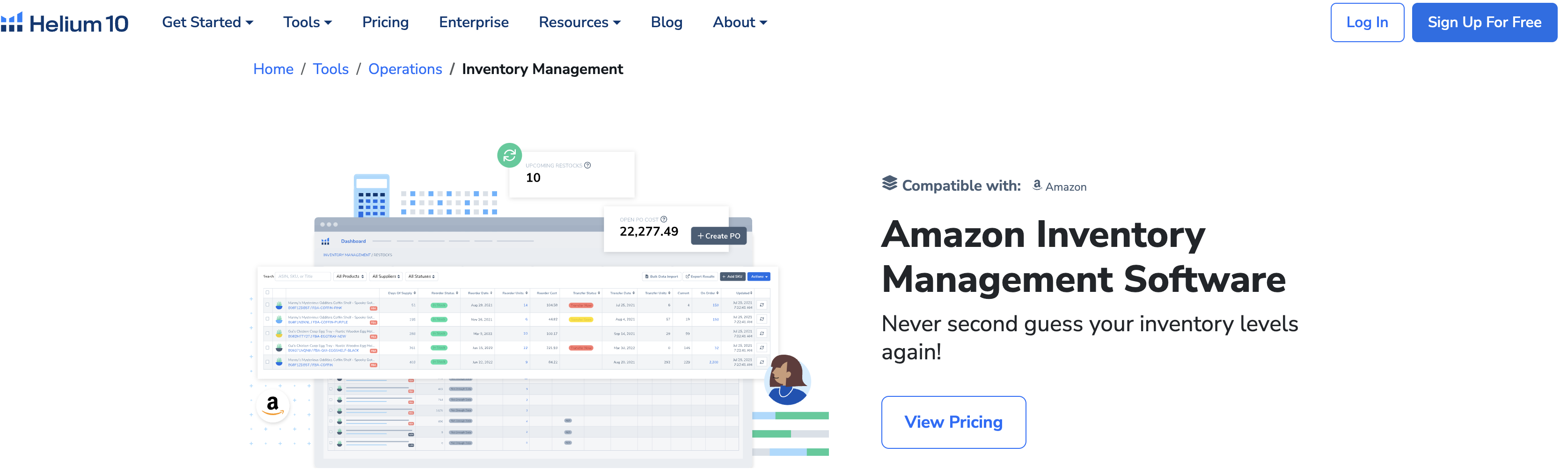Image resolution: width=1568 pixels, height=476 pixels.
Task: Click the green refresh circle icon
Action: [509, 156]
